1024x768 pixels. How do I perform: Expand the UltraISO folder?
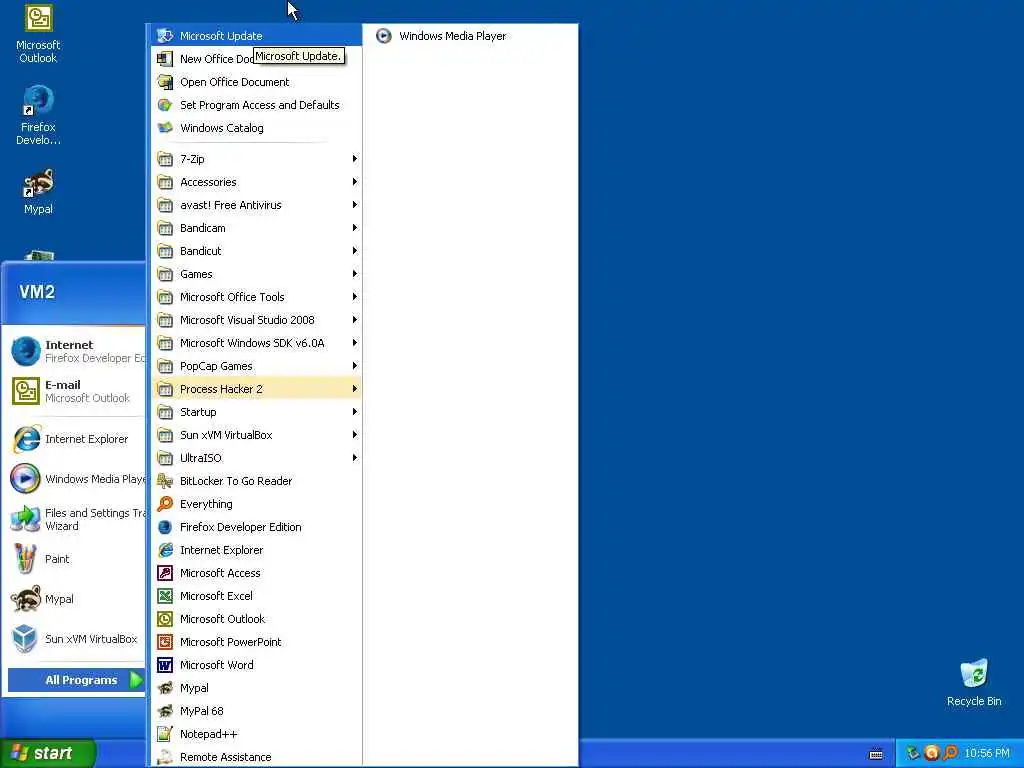(257, 458)
